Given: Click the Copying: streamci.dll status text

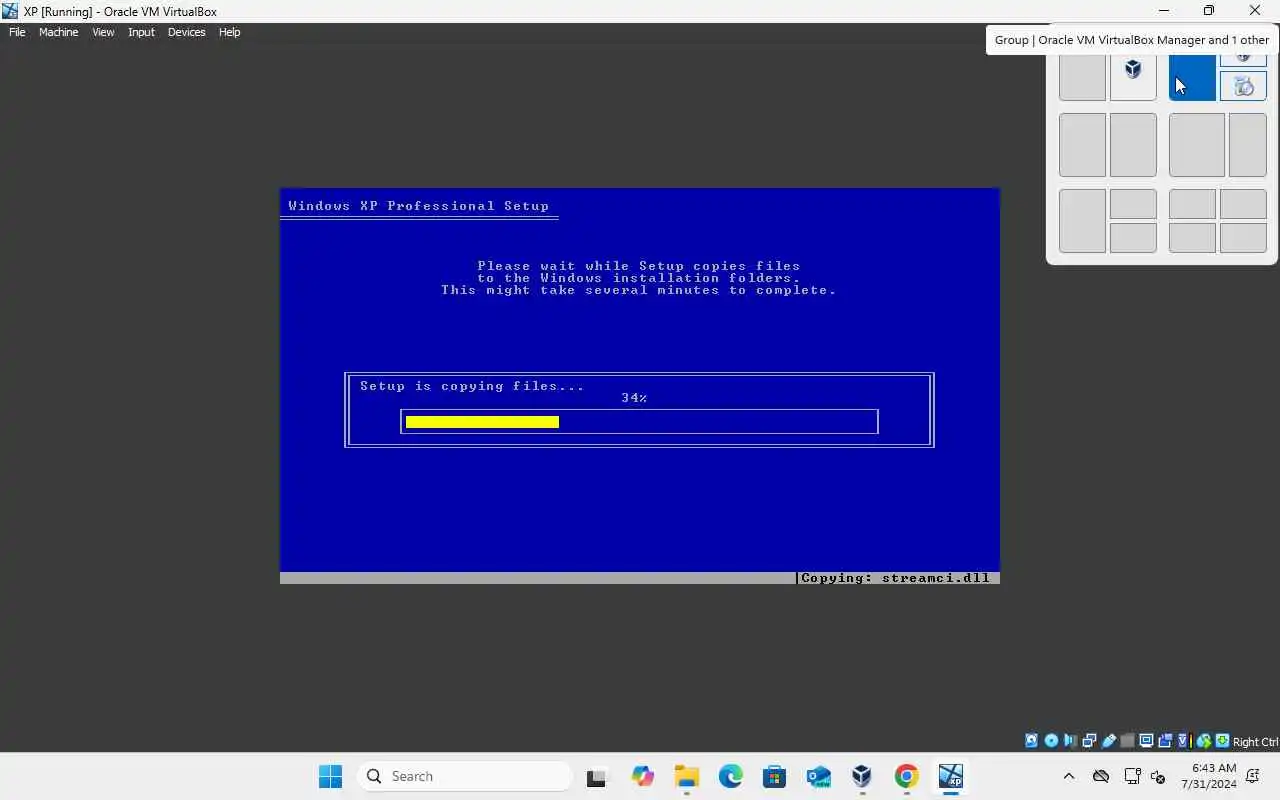Looking at the screenshot, I should [x=895, y=578].
